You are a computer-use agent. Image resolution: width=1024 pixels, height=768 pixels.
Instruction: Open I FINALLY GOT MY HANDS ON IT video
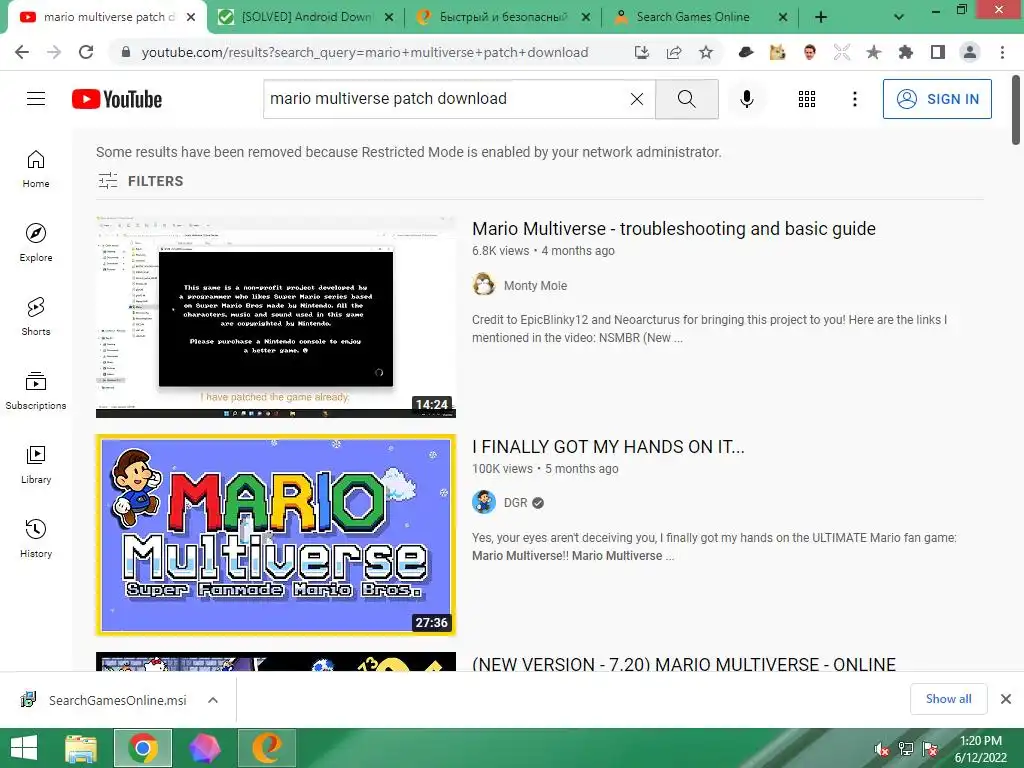pos(608,447)
